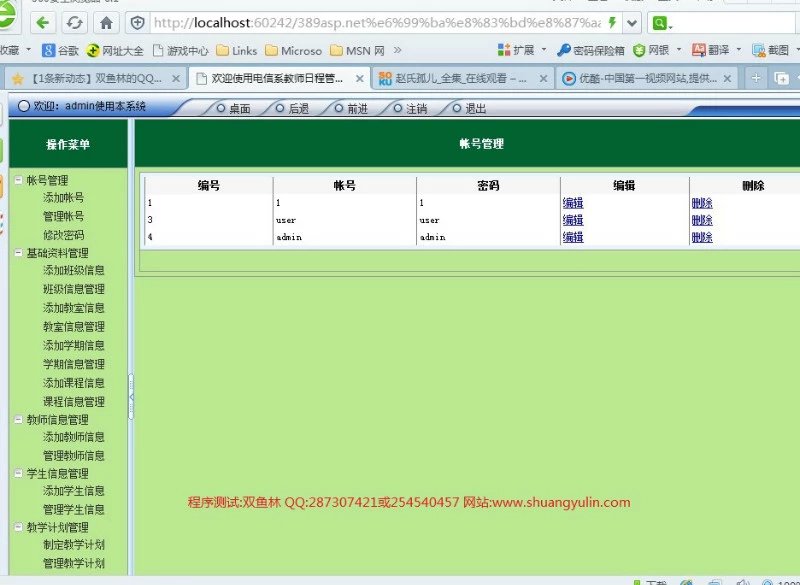Open 添加学期信息 in the sidebar
This screenshot has height=585, width=800.
[x=73, y=345]
